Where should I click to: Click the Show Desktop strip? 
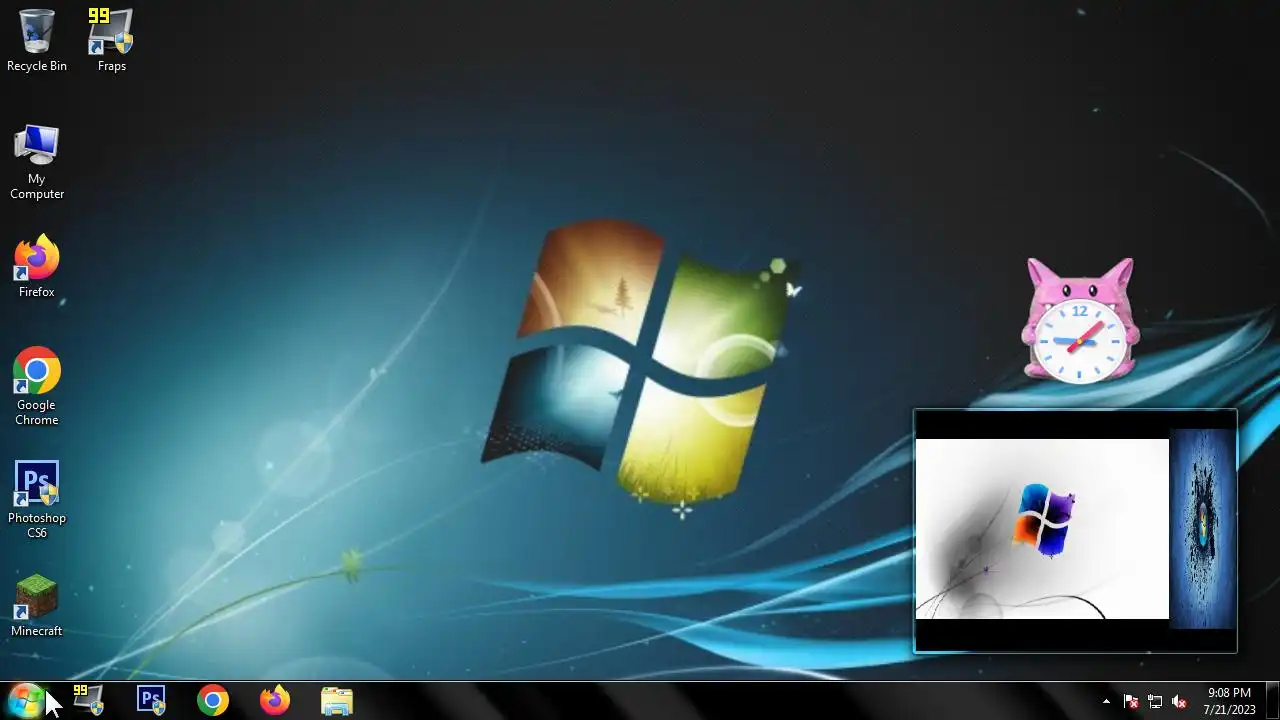point(1272,700)
